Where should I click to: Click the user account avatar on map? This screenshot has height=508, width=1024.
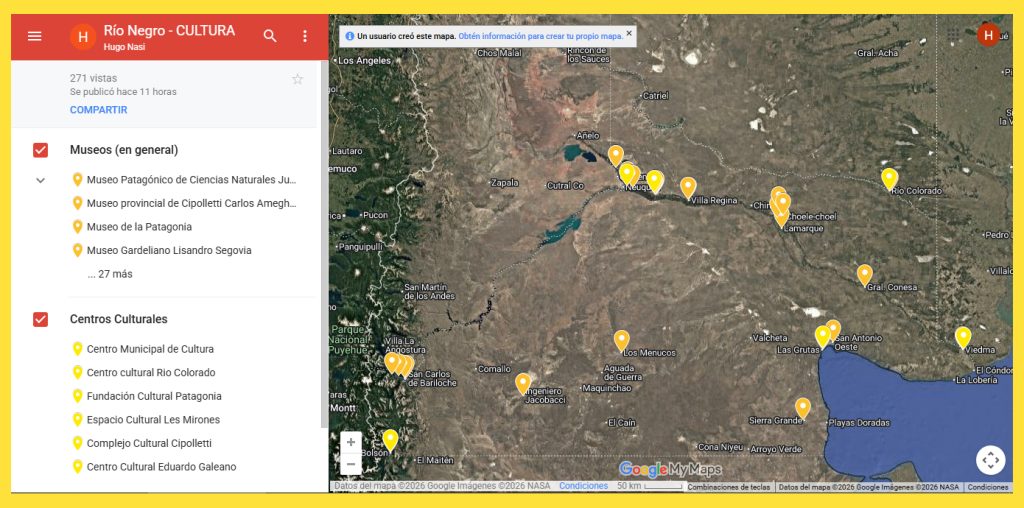[988, 36]
